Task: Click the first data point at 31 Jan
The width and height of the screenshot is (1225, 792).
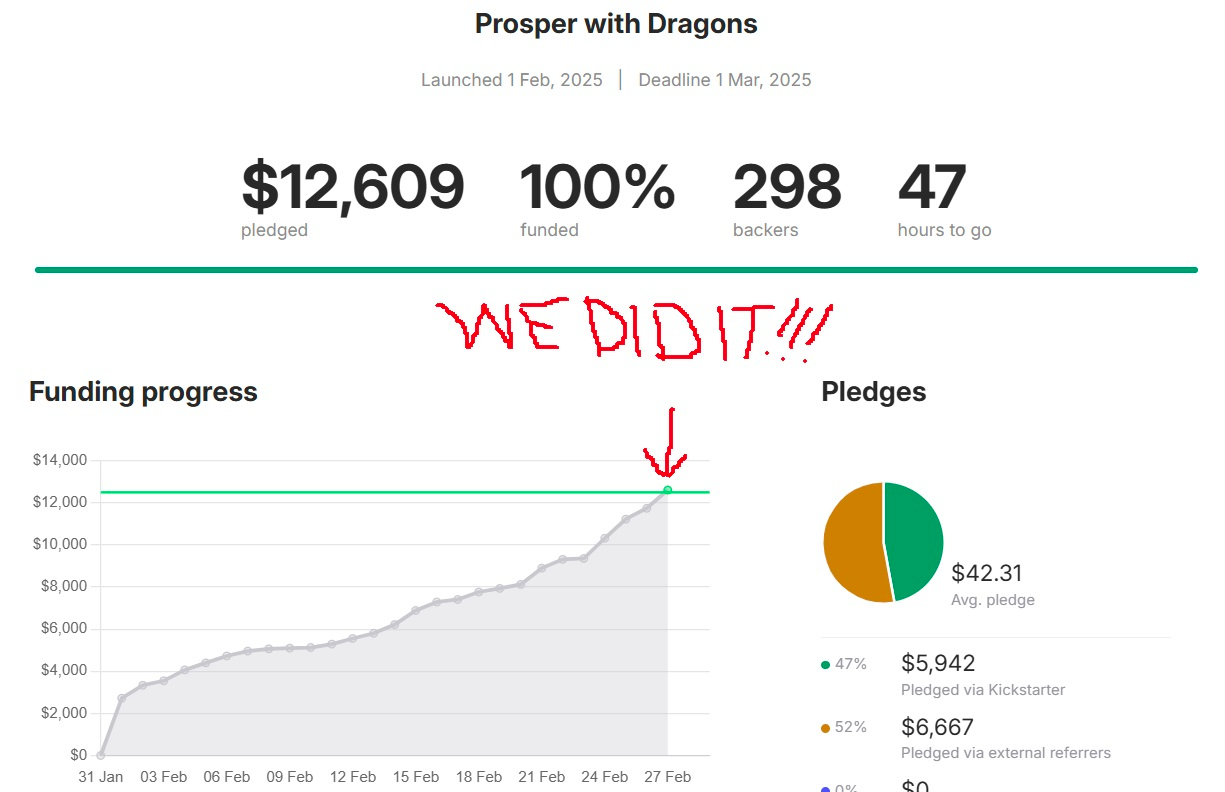Action: 101,755
